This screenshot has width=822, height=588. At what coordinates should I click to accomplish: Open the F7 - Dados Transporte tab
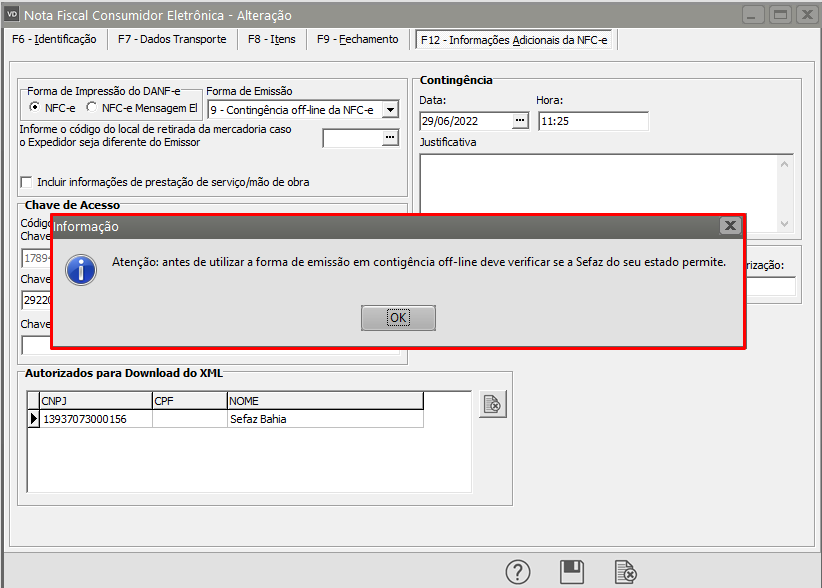(172, 39)
